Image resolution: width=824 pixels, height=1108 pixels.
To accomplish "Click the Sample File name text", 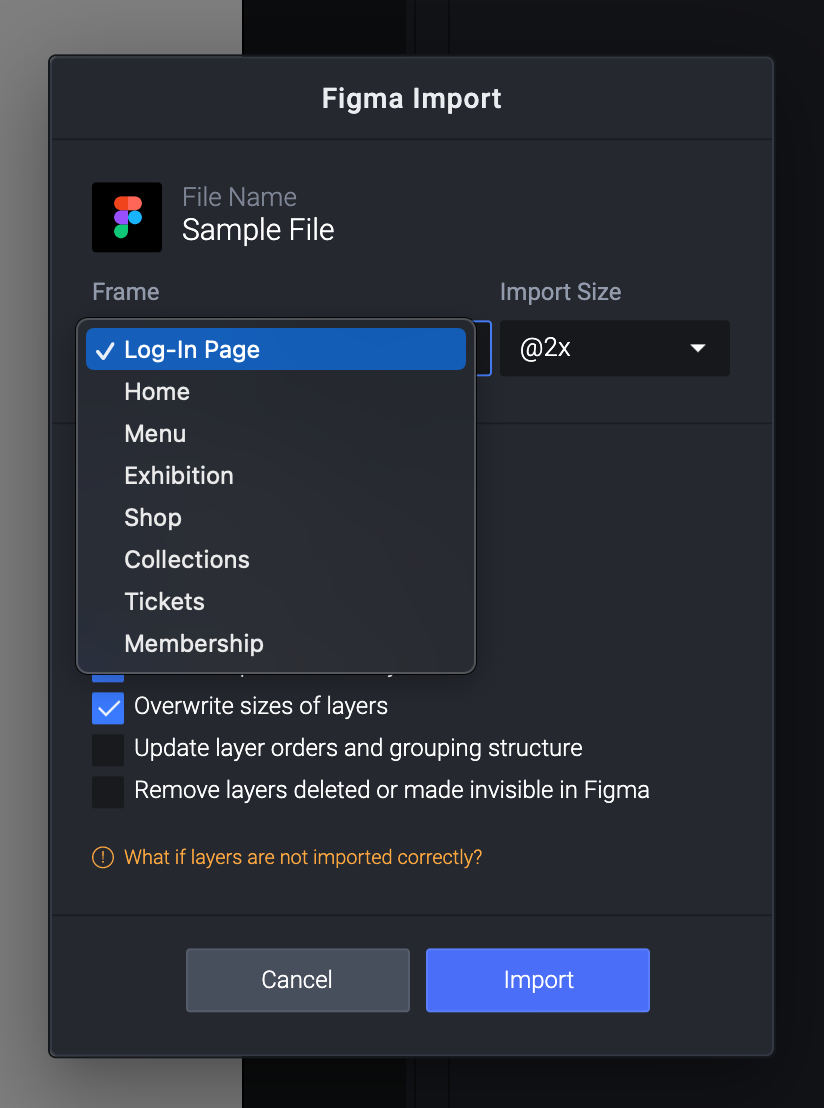I will [258, 230].
